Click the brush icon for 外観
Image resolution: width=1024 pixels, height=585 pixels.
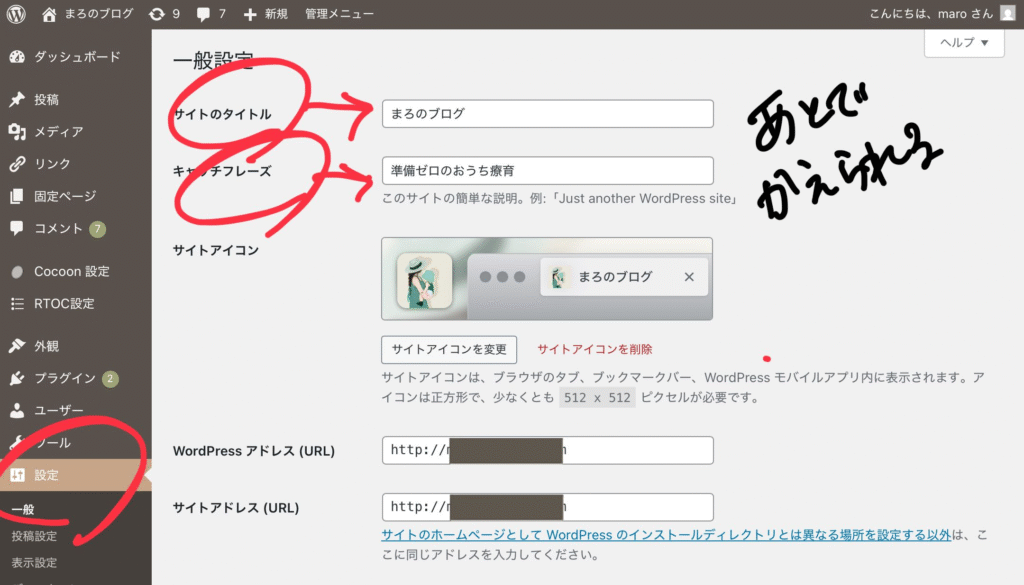pyautogui.click(x=17, y=346)
